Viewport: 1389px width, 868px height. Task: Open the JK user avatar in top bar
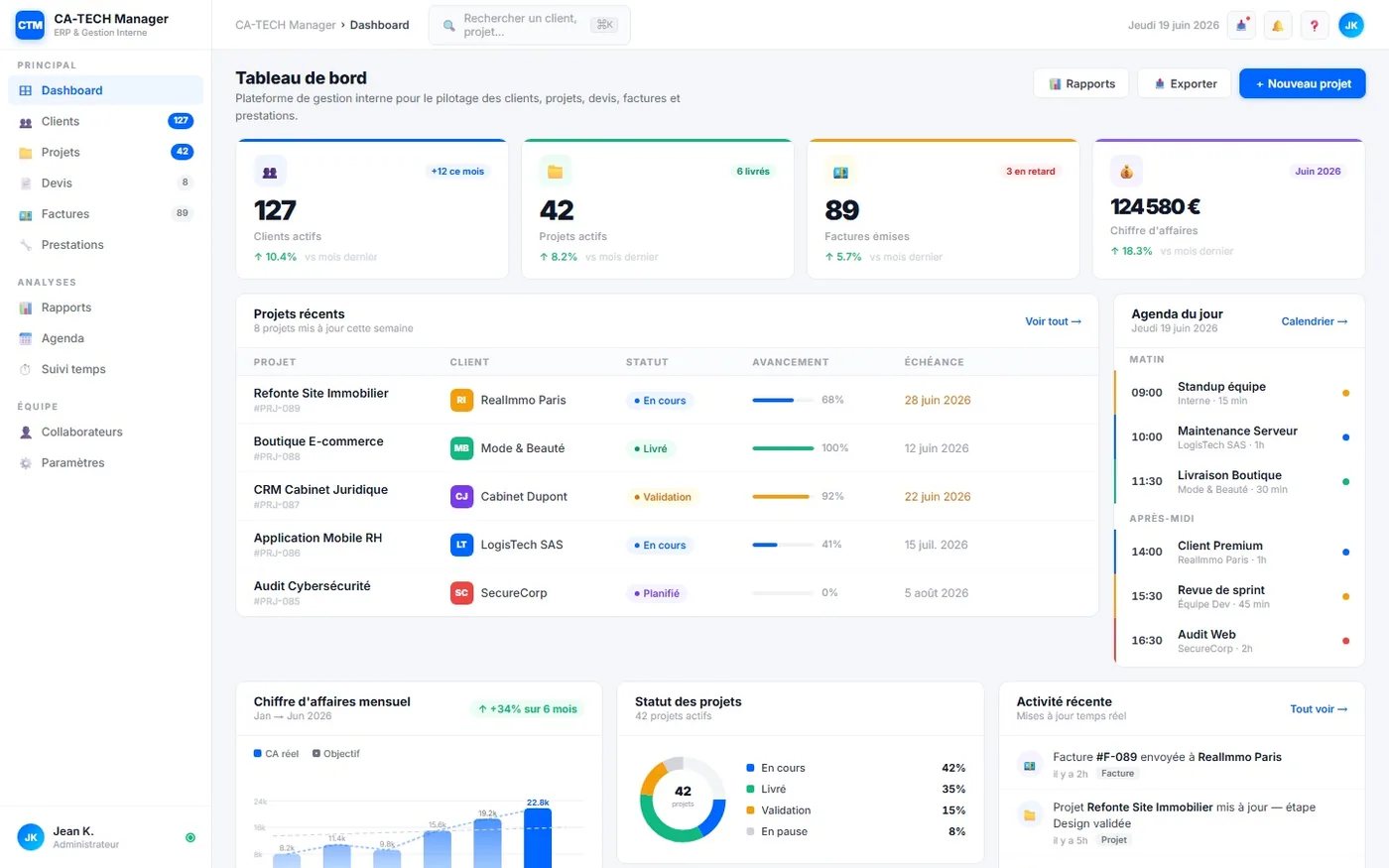(x=1351, y=26)
